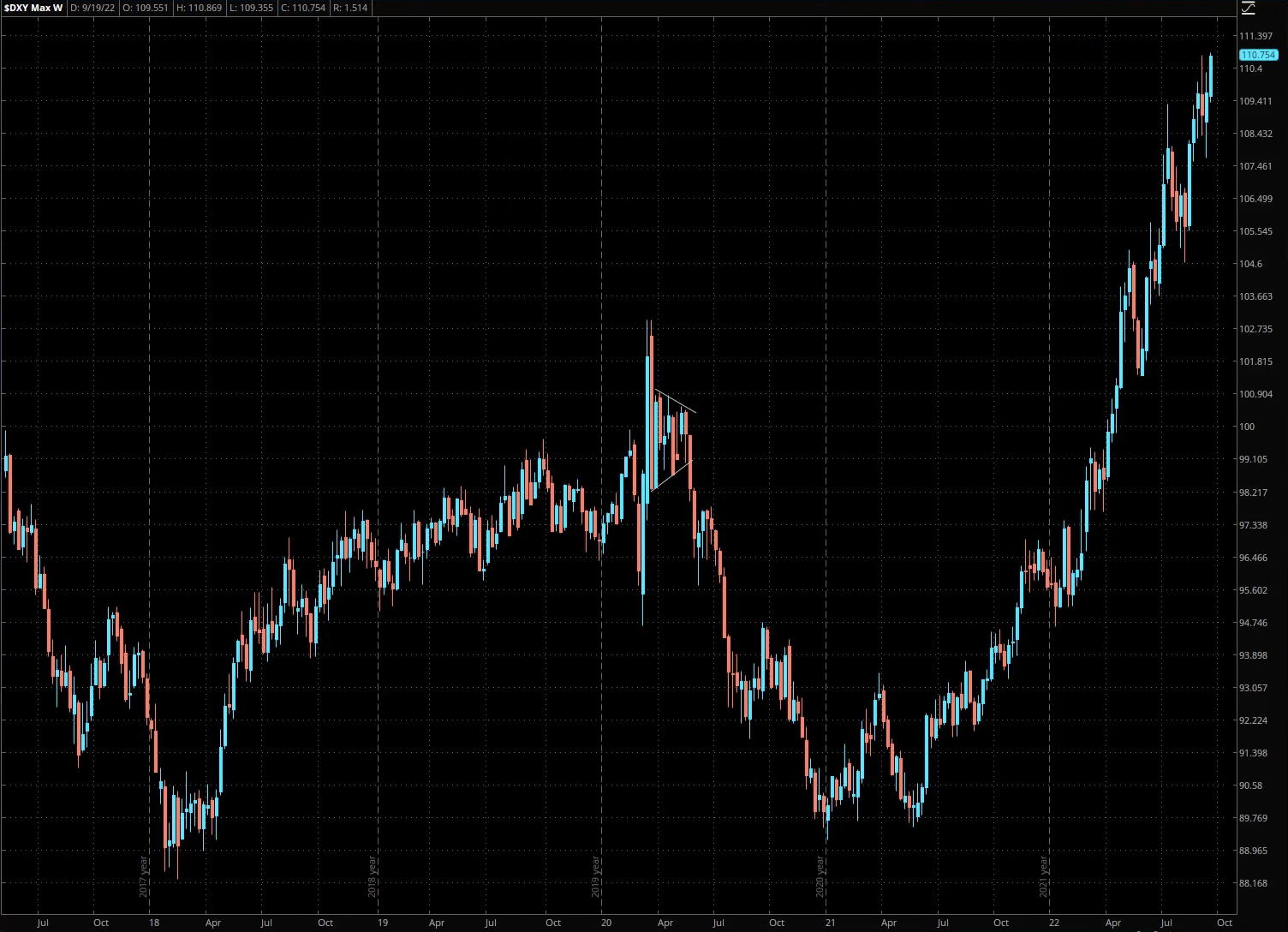
Task: Select the highlighted 110.754 current price bubble
Action: pyautogui.click(x=1258, y=55)
